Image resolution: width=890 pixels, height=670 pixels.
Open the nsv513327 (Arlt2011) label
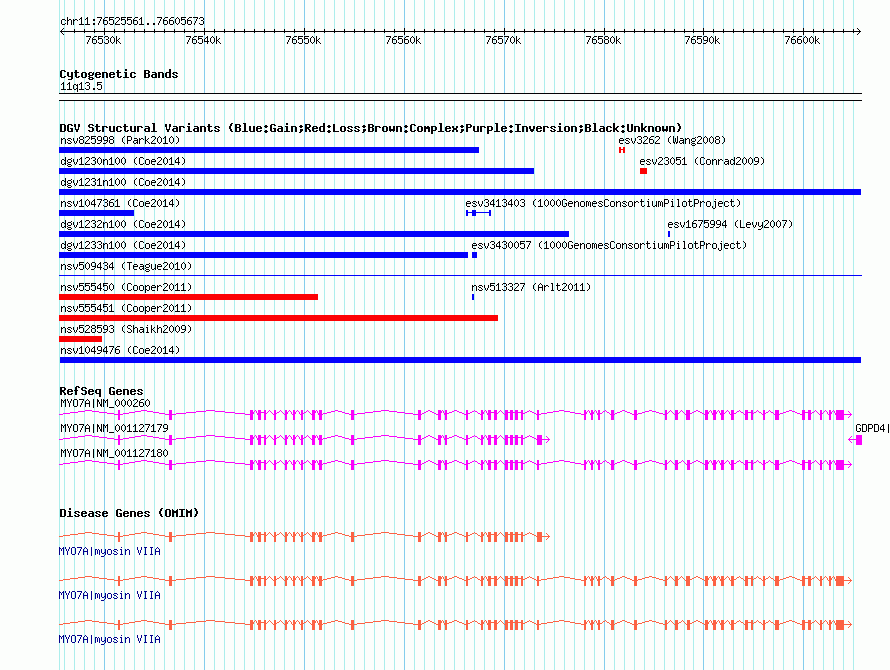[531, 287]
